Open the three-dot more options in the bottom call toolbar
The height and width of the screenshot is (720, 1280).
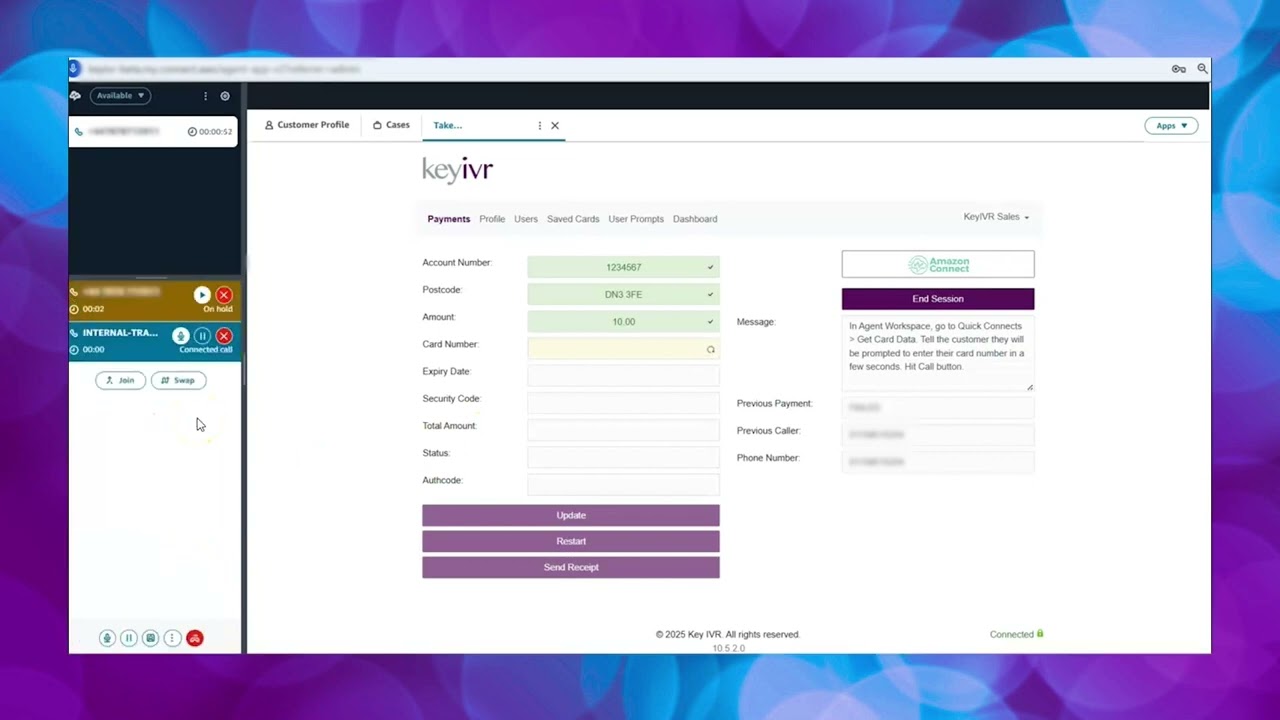[172, 638]
